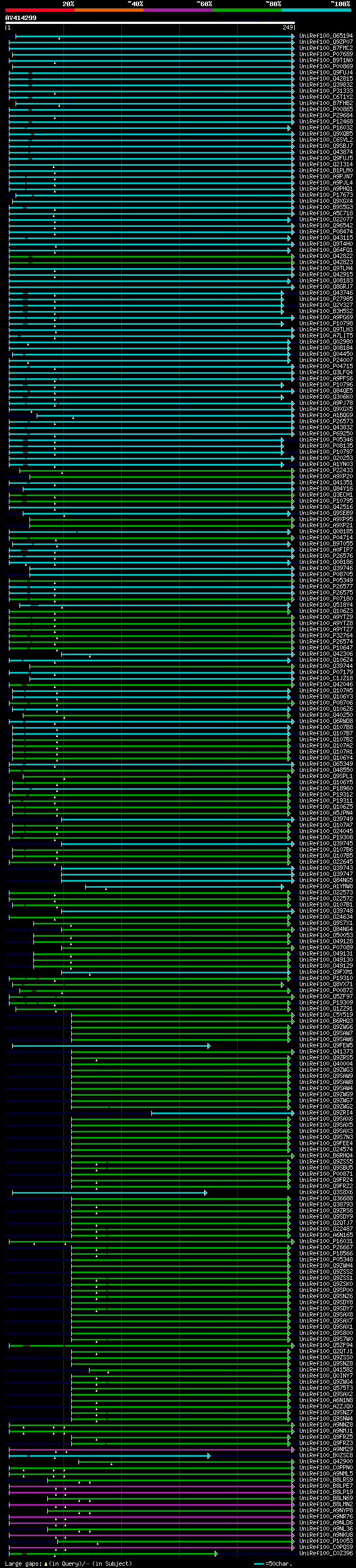This screenshot has height=1568, width=356.
Task: Select hit label UniRef100_O22573
Action: tap(326, 892)
